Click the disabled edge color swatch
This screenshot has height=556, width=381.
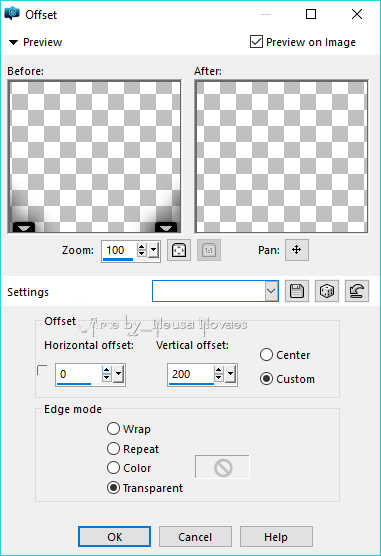pyautogui.click(x=222, y=467)
